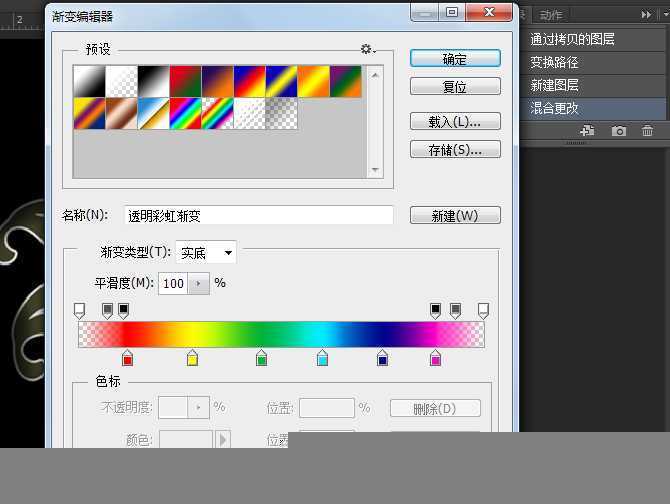Select the chrome gradient preset
This screenshot has height=504, width=670.
[153, 113]
